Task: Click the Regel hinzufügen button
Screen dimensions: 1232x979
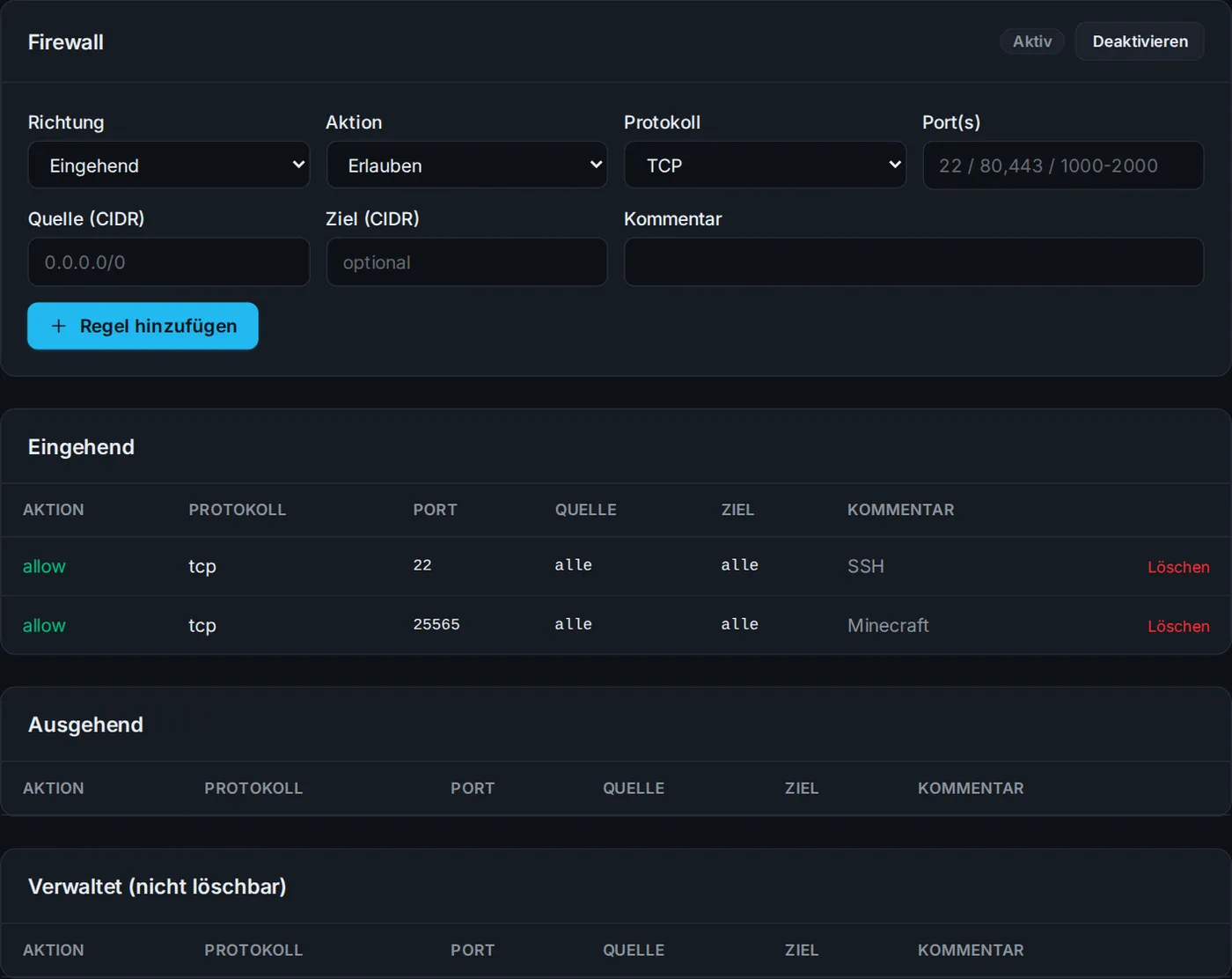Action: click(x=143, y=326)
